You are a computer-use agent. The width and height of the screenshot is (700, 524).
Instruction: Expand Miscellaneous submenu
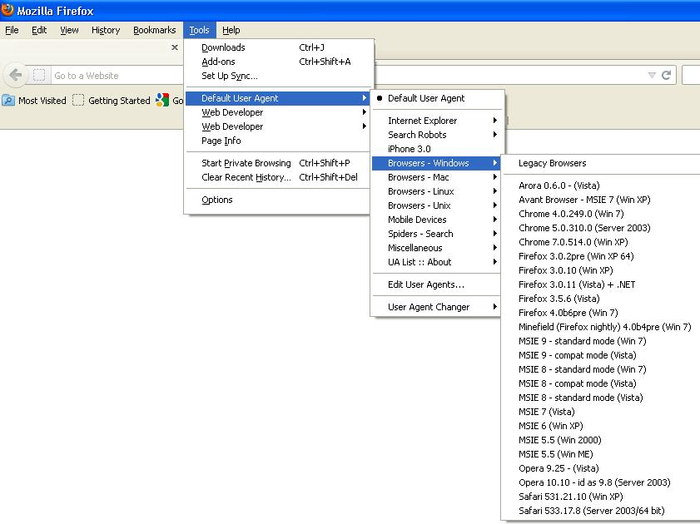click(438, 248)
